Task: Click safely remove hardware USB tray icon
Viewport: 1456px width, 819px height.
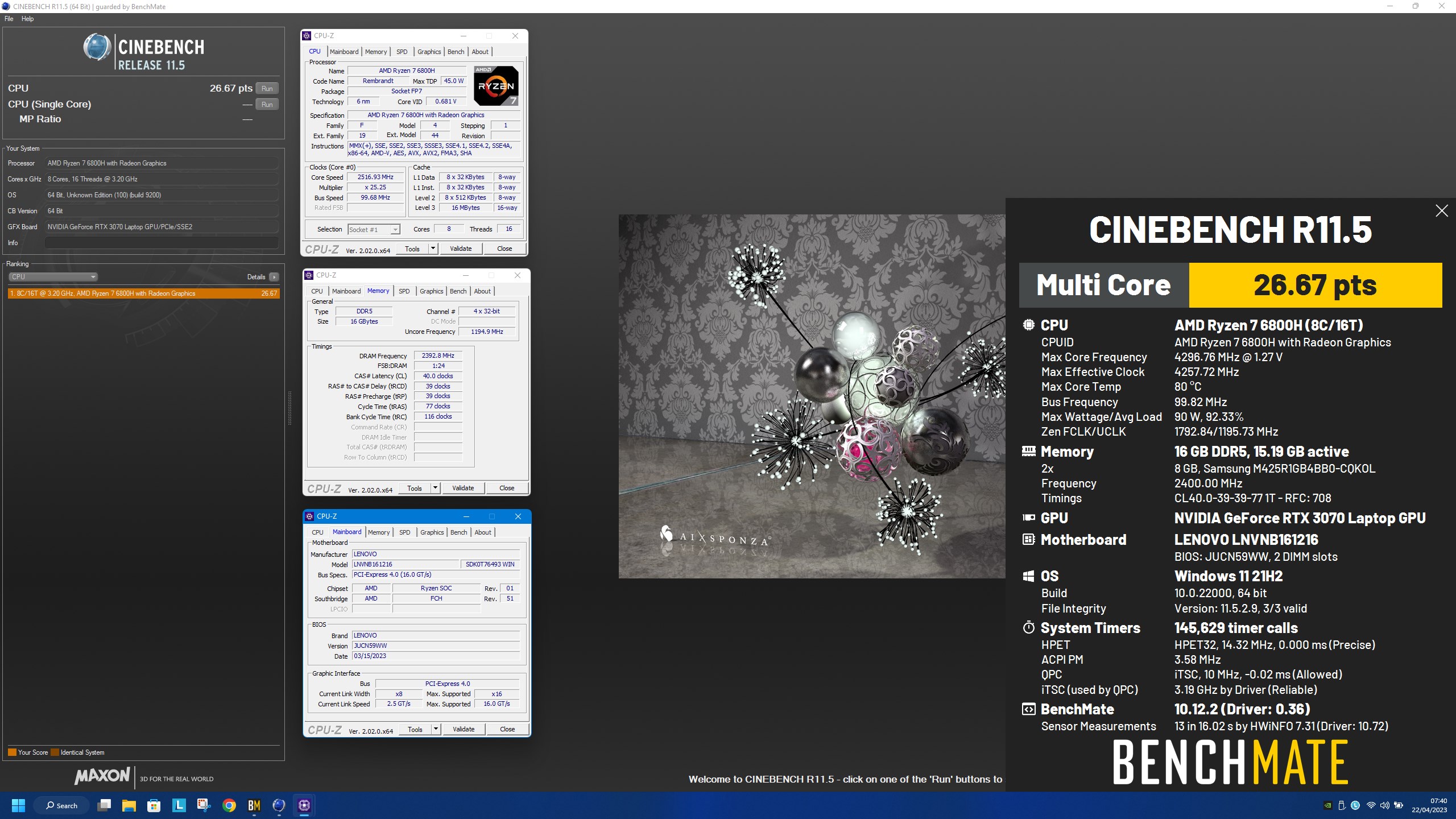Action: click(1342, 805)
